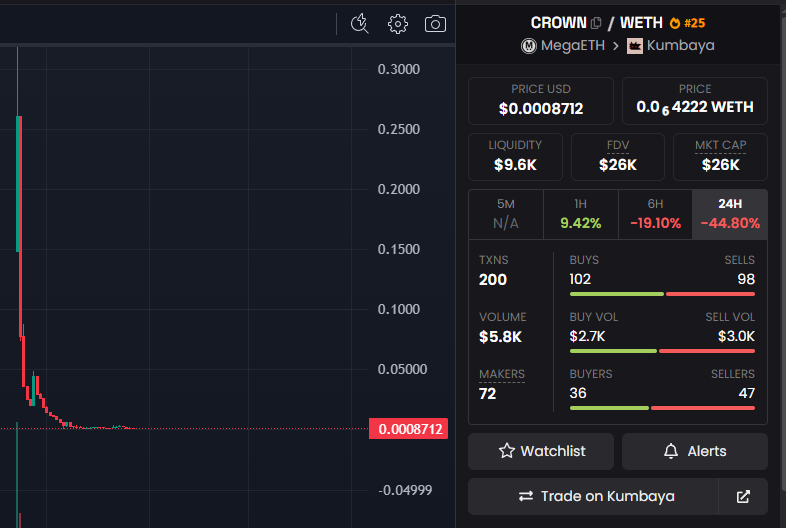Click the bell icon on Alerts
Viewport: 786px width, 528px height.
click(x=671, y=451)
